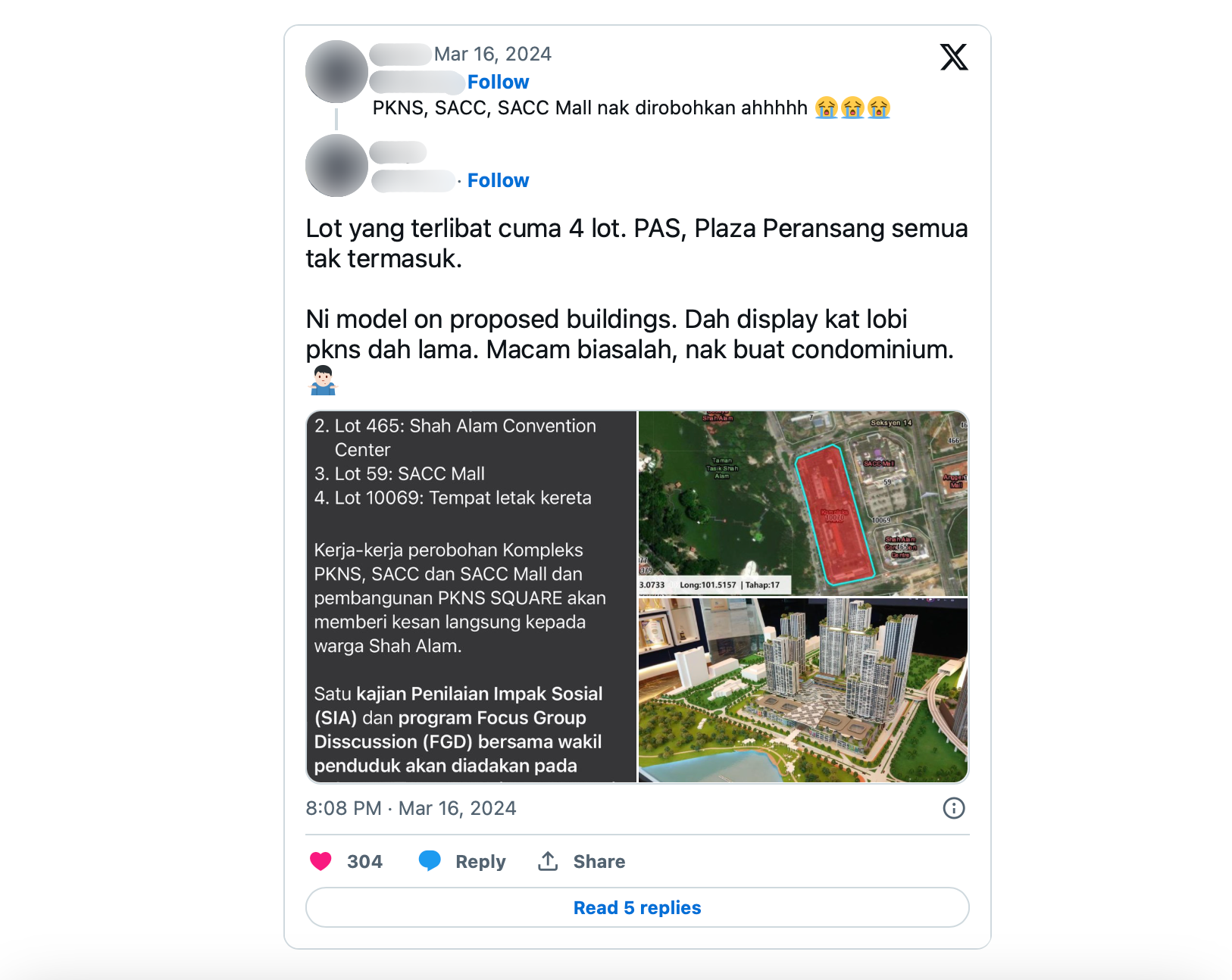The image size is (1232, 980).
Task: Open the lot list text screenshot
Action: click(471, 597)
